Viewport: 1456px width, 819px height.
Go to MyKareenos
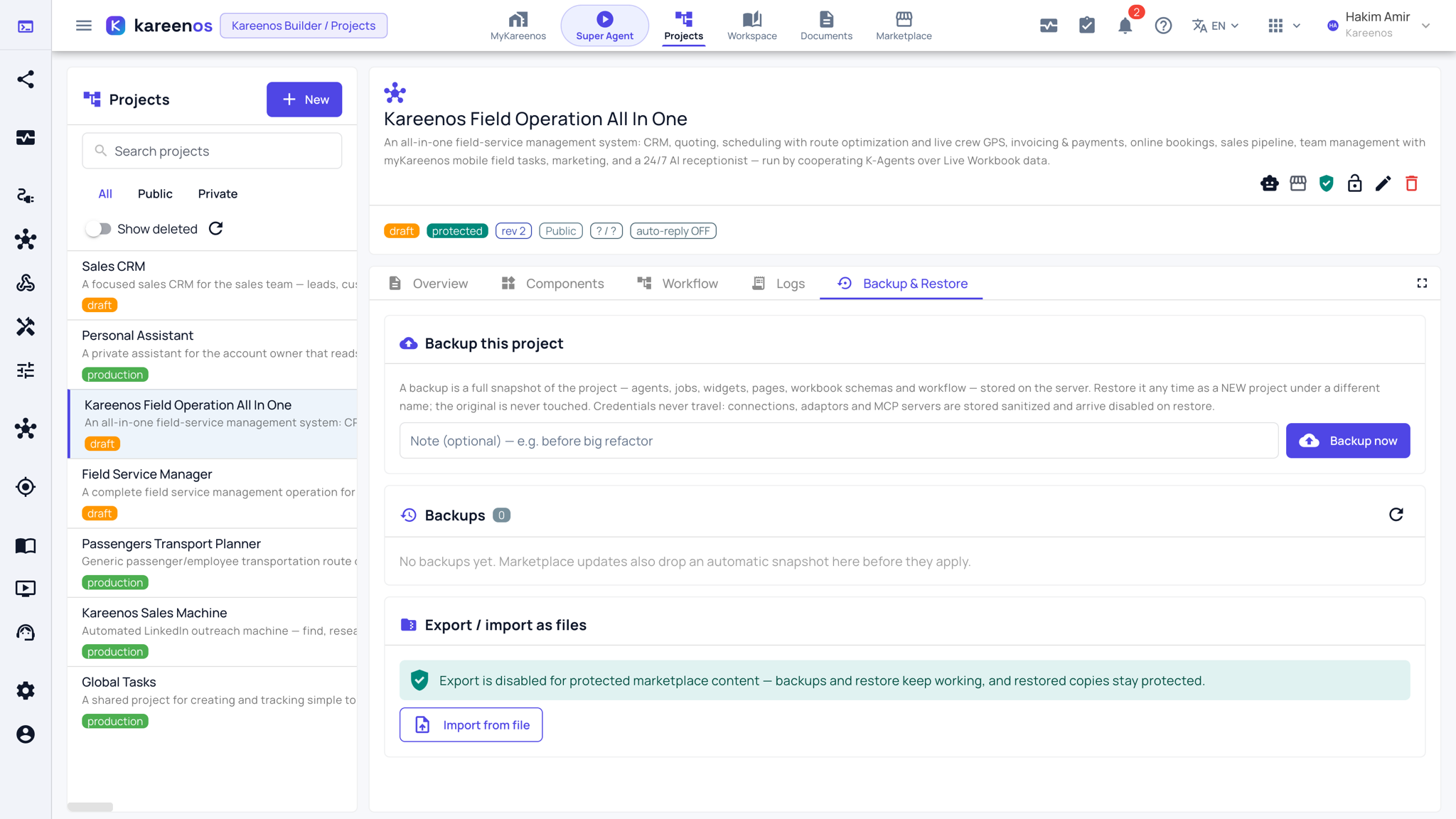point(518,26)
